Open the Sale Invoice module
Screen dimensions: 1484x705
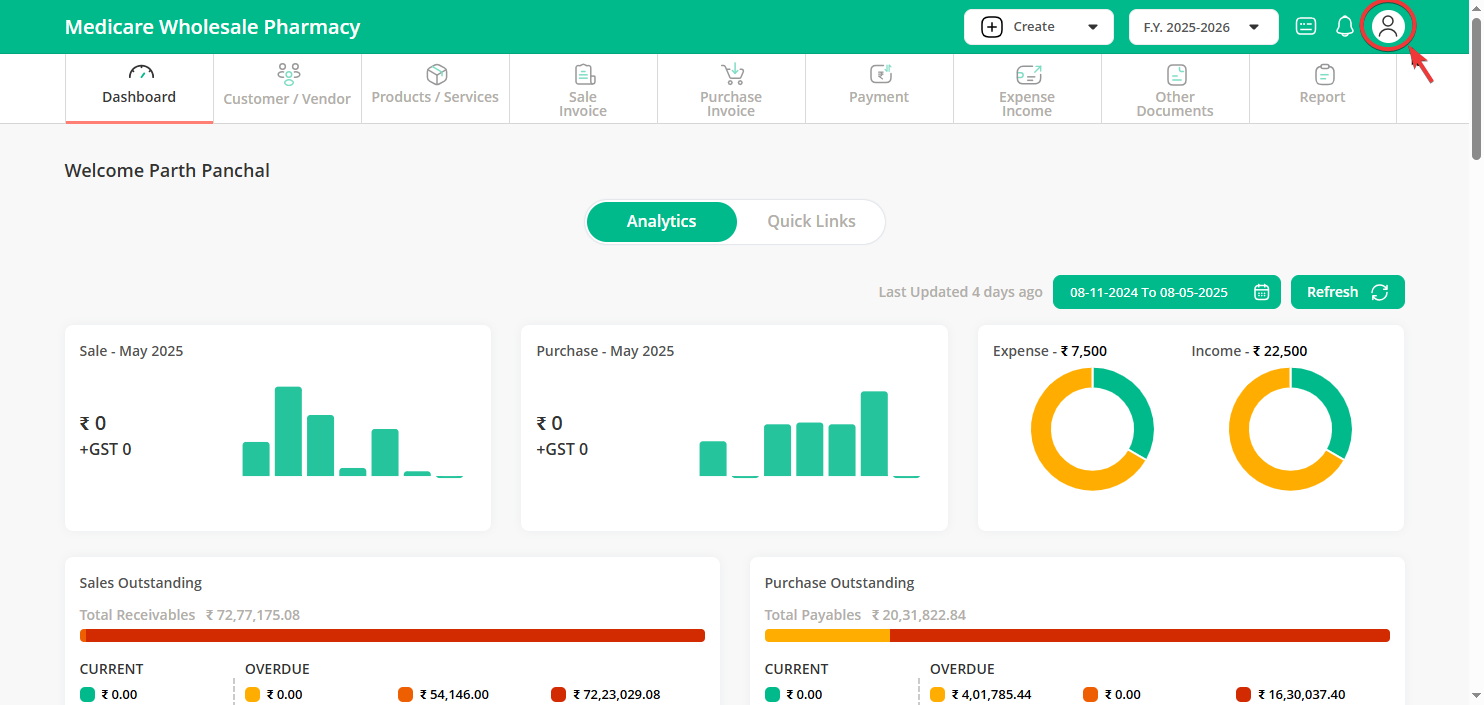(583, 90)
